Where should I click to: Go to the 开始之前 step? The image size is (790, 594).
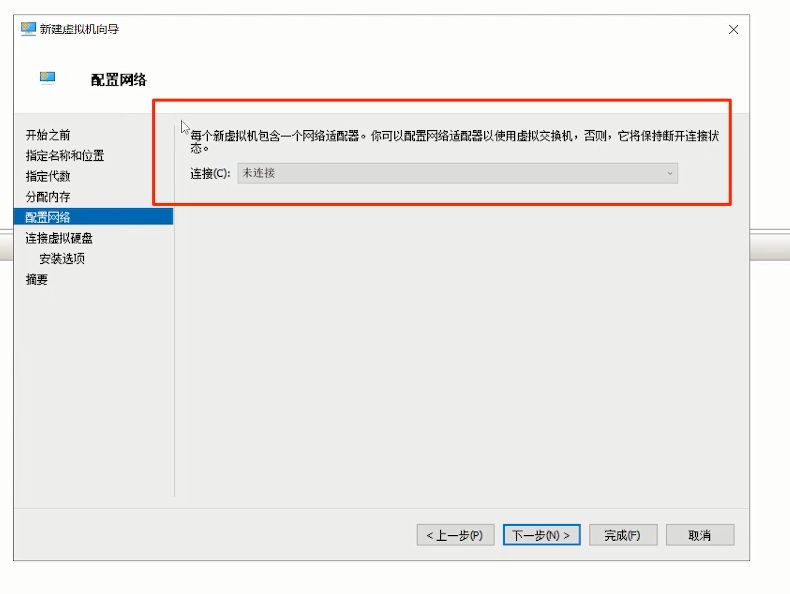[48, 135]
